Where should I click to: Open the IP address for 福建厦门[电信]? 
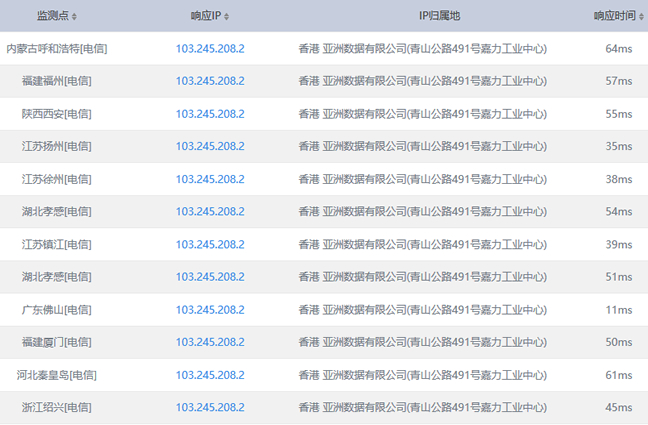(210, 342)
